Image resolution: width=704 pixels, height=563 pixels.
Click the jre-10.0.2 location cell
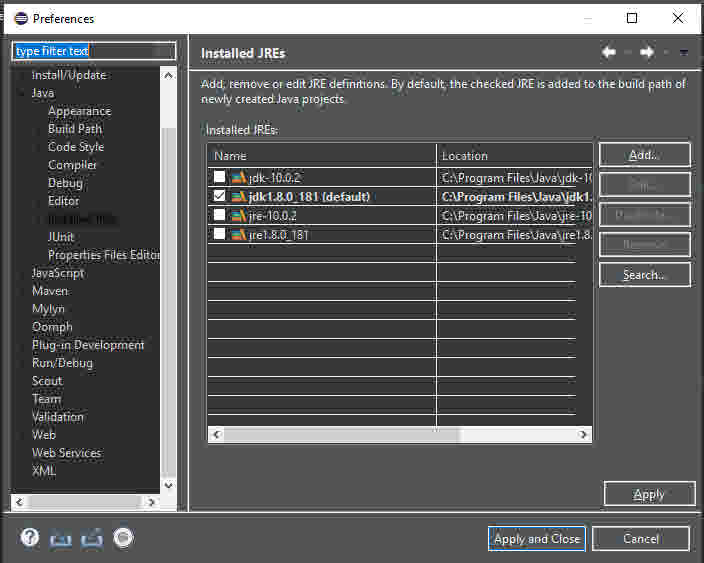click(515, 216)
